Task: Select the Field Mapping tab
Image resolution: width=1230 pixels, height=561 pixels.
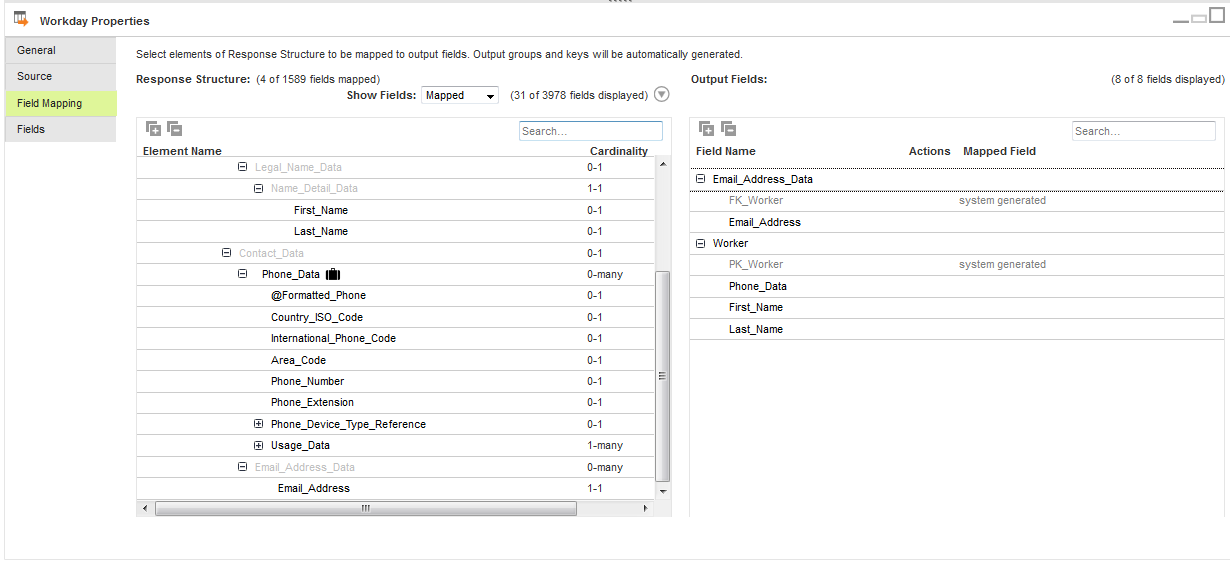Action: point(60,103)
